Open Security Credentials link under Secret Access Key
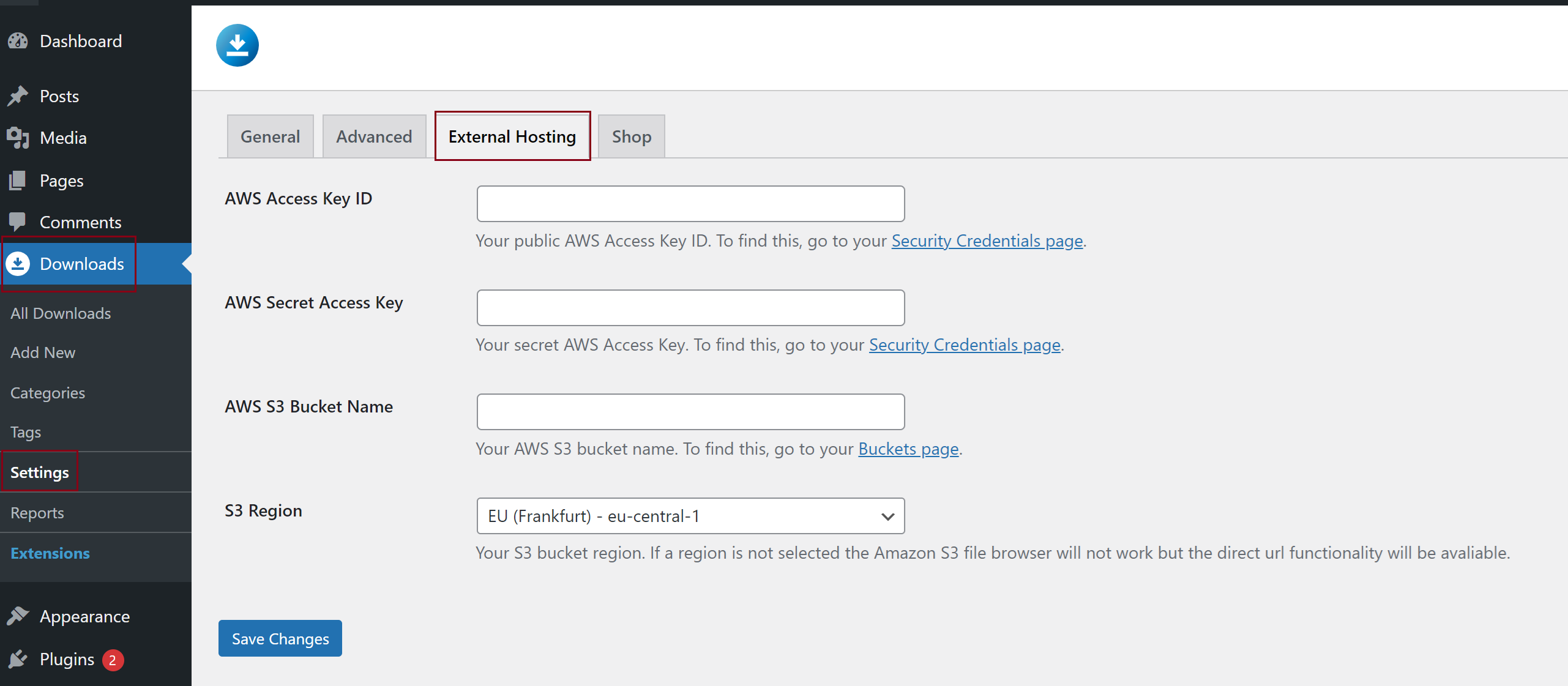Viewport: 1568px width, 686px height. coord(965,345)
